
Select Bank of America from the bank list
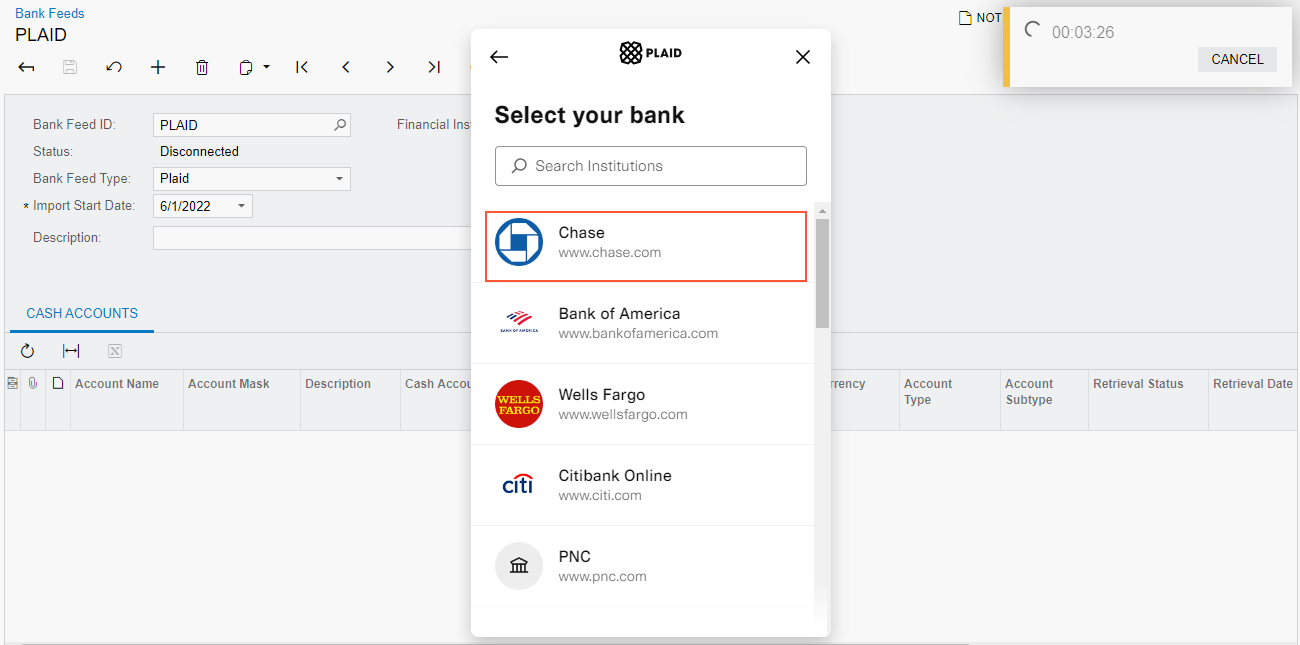(642, 323)
